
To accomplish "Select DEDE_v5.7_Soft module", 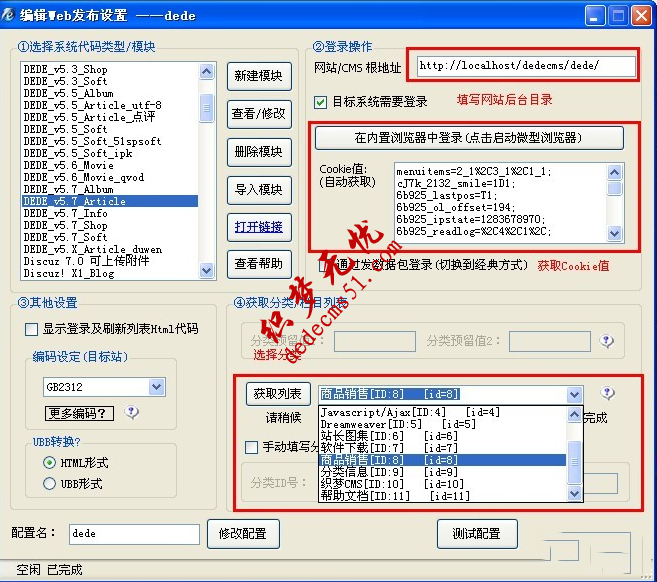I will coord(110,237).
